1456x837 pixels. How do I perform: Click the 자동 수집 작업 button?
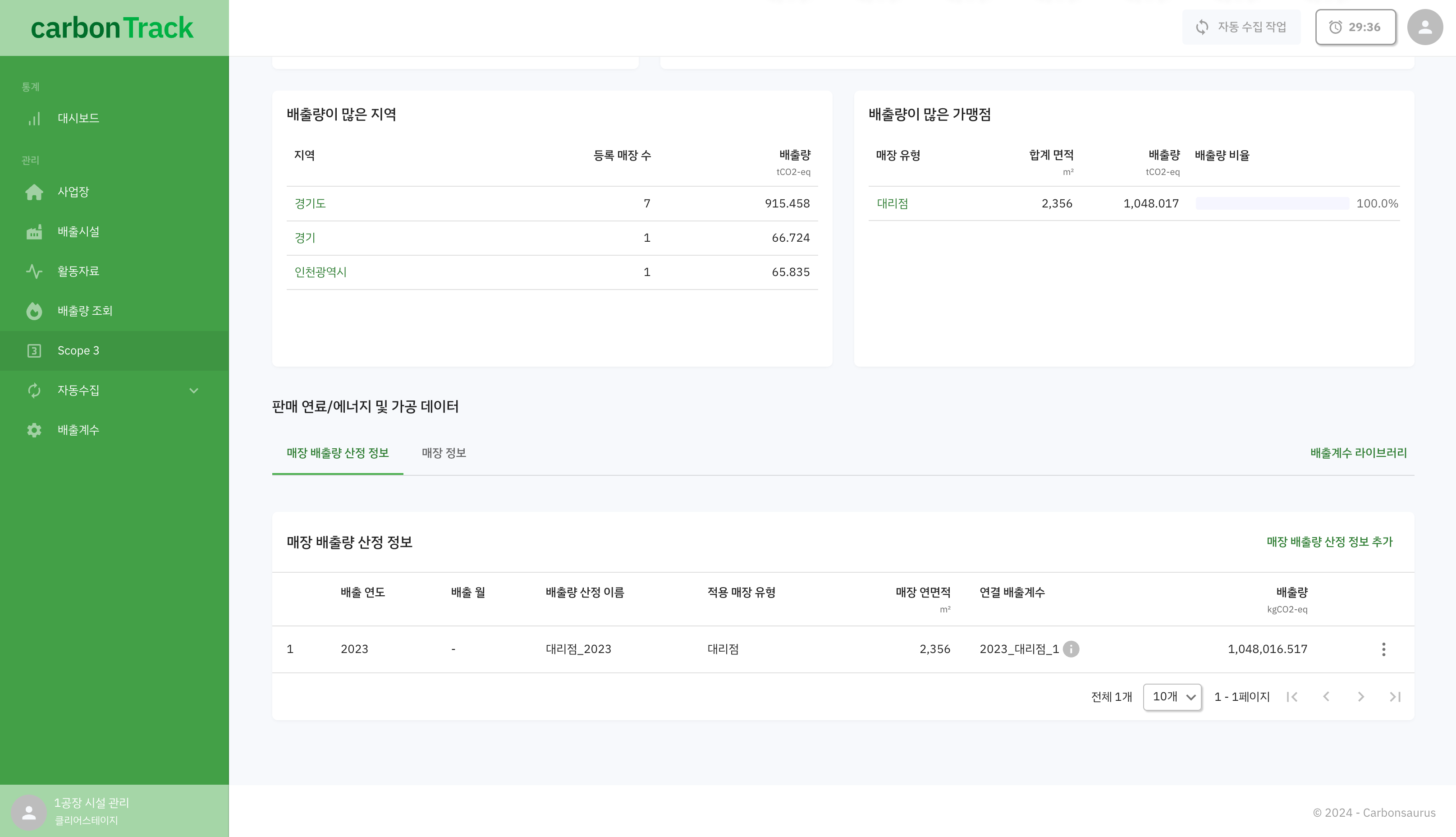pyautogui.click(x=1241, y=27)
